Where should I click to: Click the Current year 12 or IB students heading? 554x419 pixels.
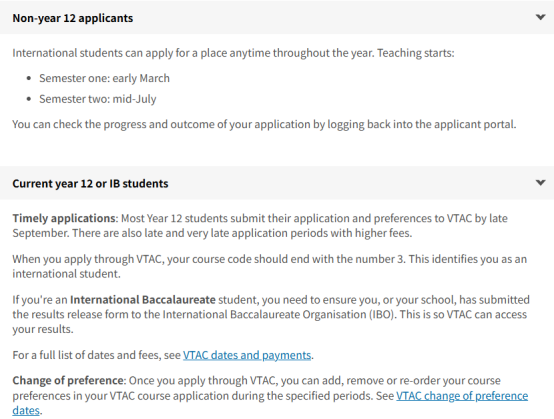[x=90, y=184]
